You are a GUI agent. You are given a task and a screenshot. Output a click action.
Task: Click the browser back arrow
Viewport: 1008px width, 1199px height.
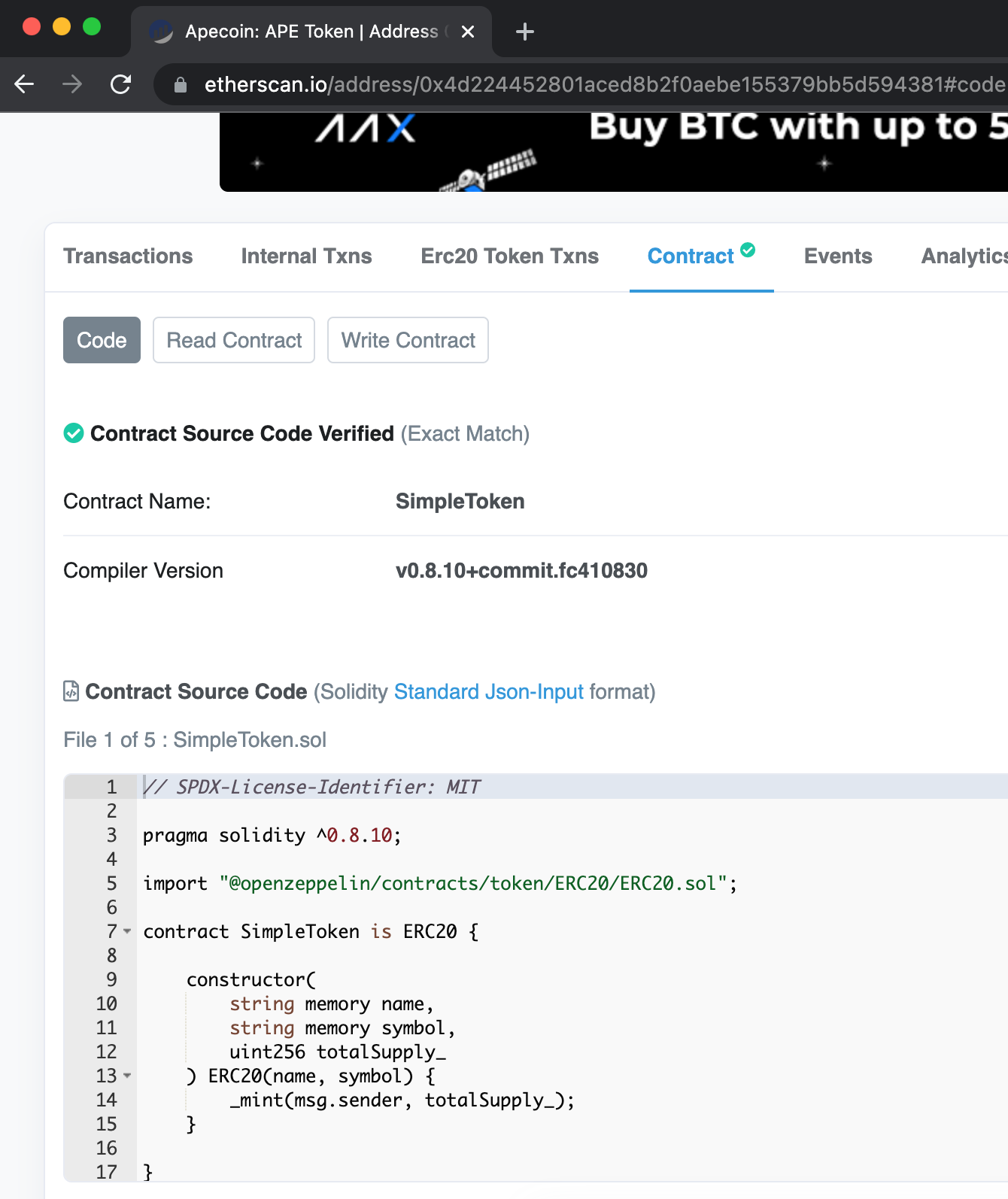(25, 84)
